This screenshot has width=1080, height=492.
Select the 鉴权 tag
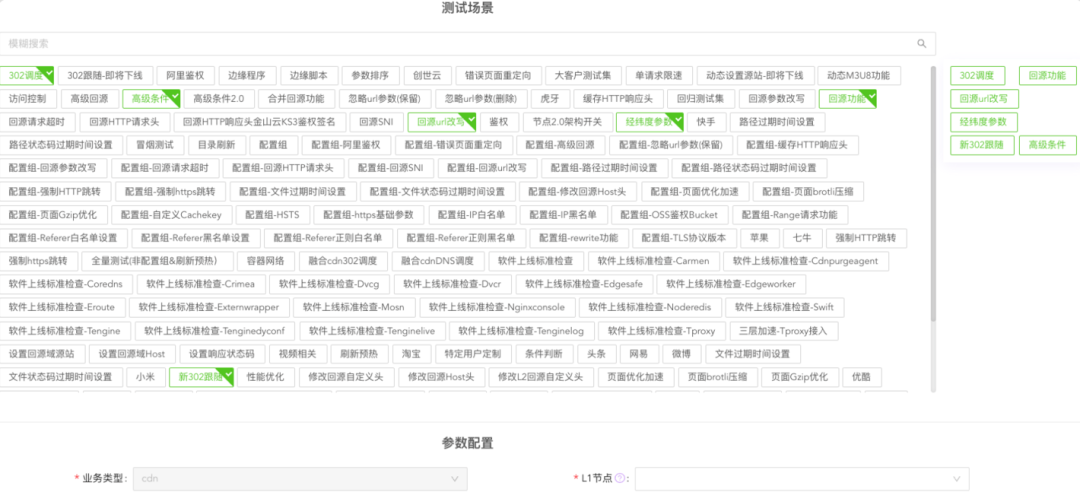click(x=499, y=123)
